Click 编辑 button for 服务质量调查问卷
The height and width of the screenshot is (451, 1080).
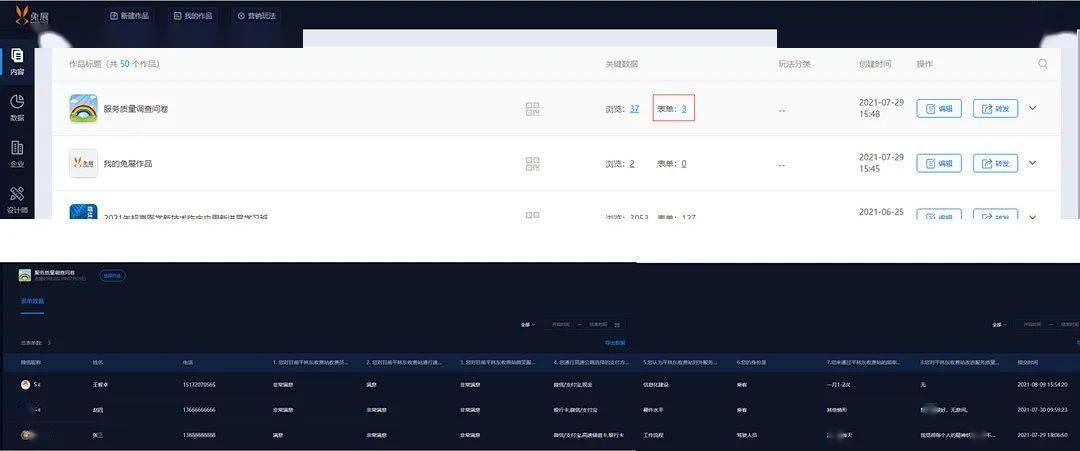click(x=938, y=108)
